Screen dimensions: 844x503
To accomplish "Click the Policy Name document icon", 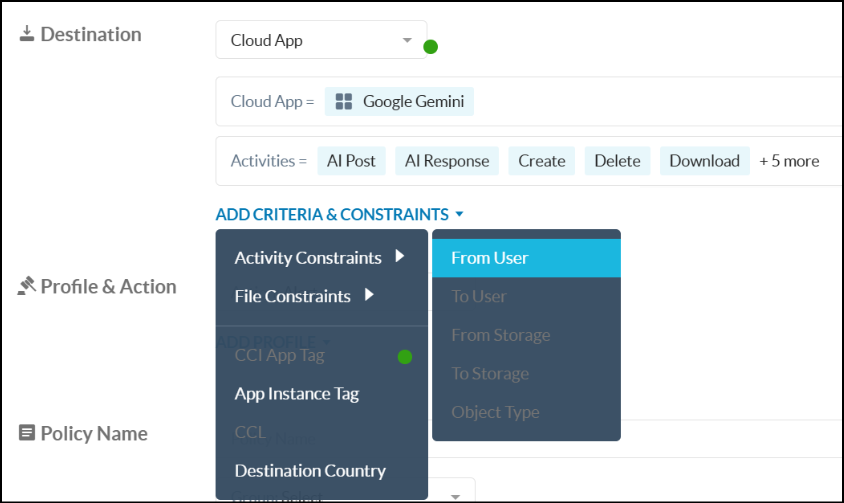I will [x=27, y=432].
